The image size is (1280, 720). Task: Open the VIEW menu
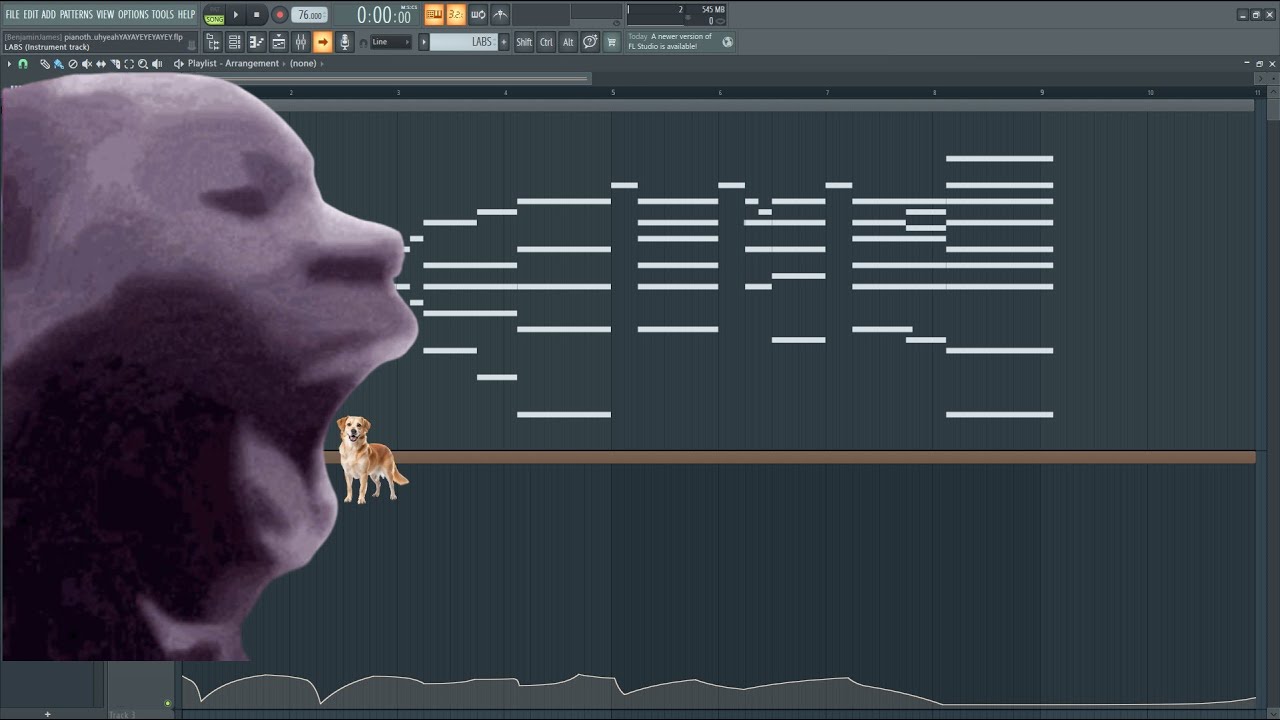pyautogui.click(x=105, y=14)
